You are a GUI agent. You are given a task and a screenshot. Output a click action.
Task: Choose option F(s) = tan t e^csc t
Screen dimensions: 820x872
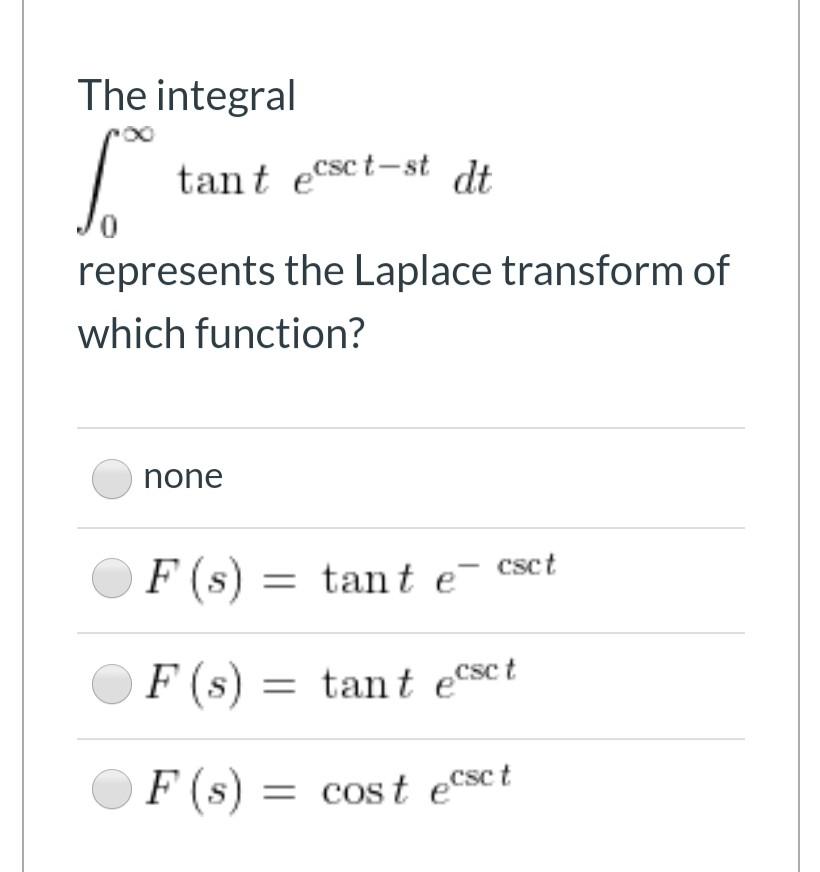click(111, 685)
